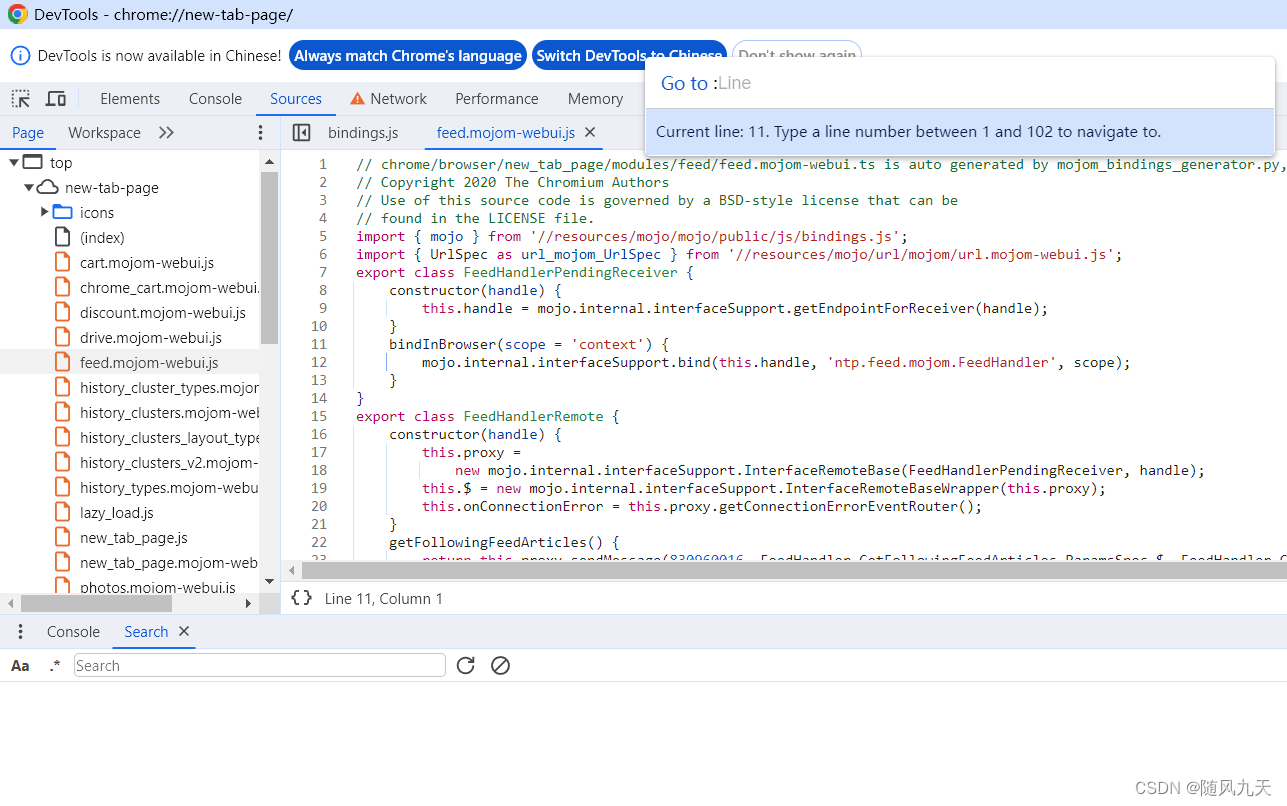Toggle the device toolbar icon

(x=56, y=99)
